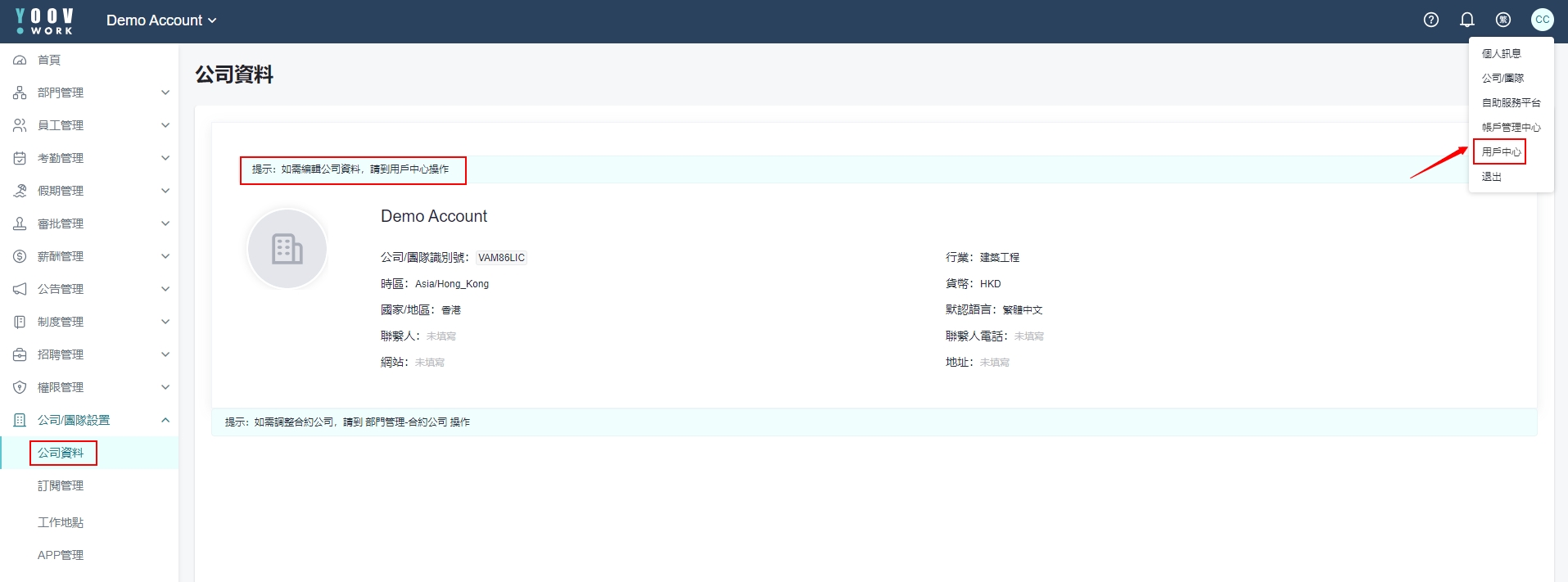Image resolution: width=1568 pixels, height=582 pixels.
Task: Expand the 部門管理 menu chevron
Action: click(x=165, y=92)
